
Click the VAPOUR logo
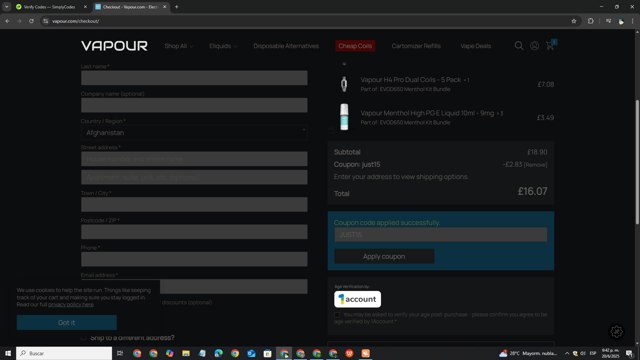(x=114, y=46)
